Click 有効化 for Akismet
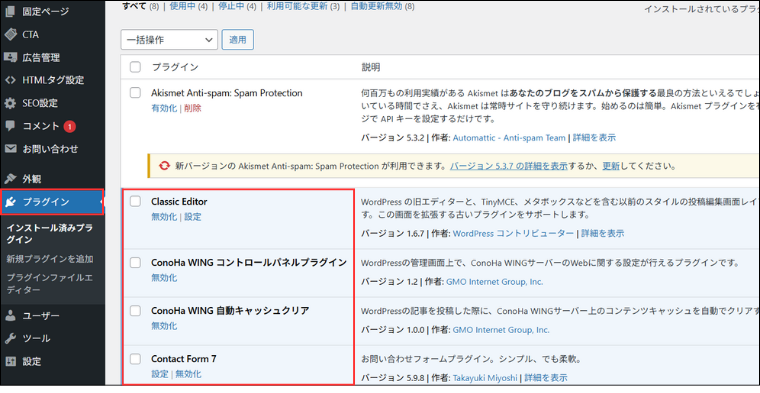 (x=164, y=108)
